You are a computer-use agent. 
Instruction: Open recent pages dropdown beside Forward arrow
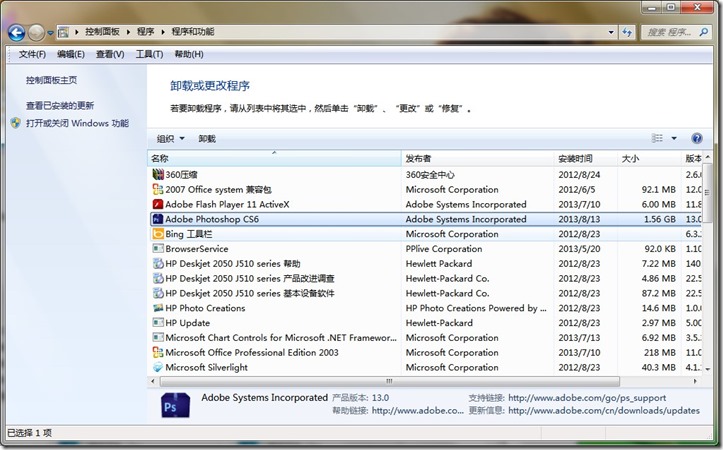pyautogui.click(x=50, y=33)
